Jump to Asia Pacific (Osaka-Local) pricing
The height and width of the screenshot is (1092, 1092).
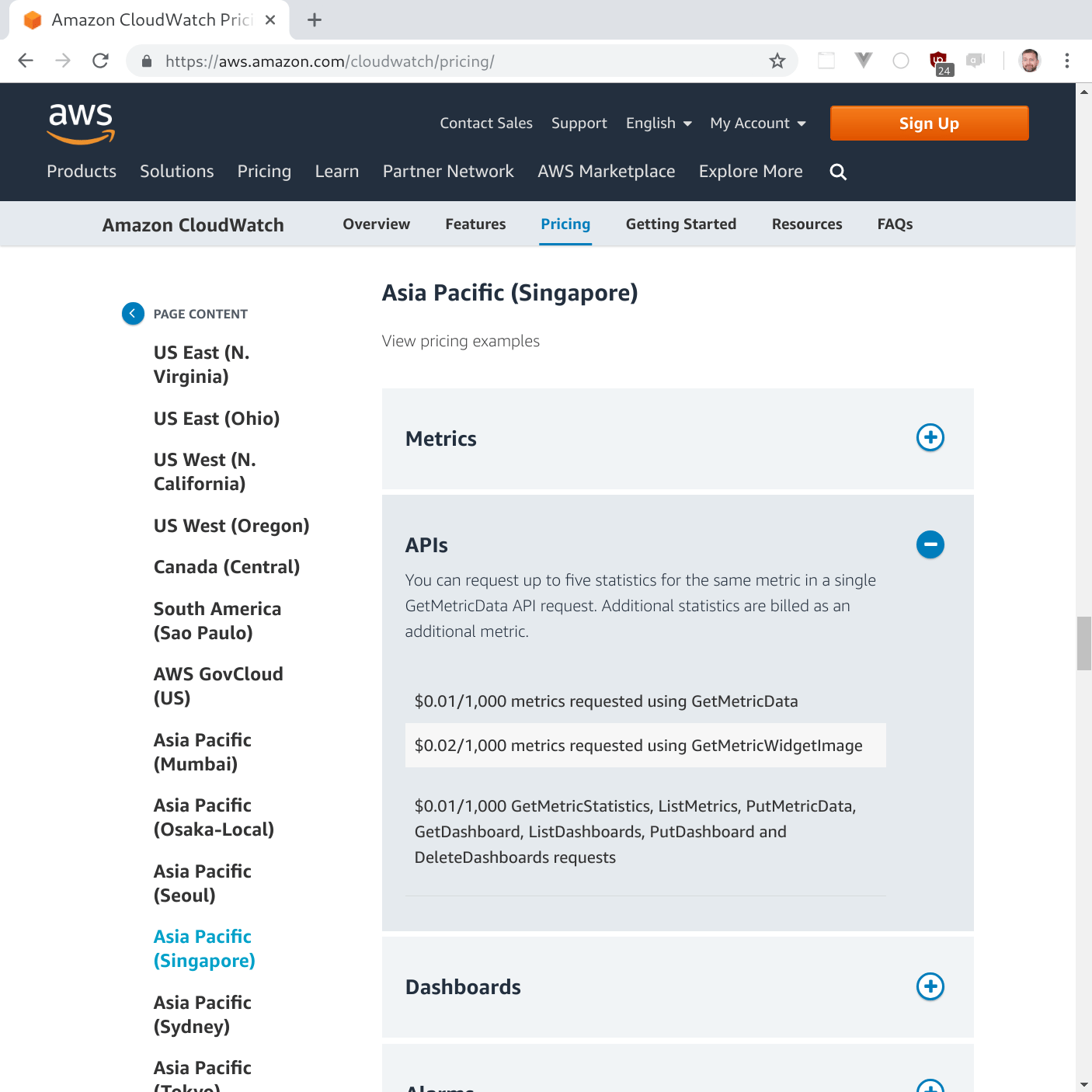click(x=214, y=817)
